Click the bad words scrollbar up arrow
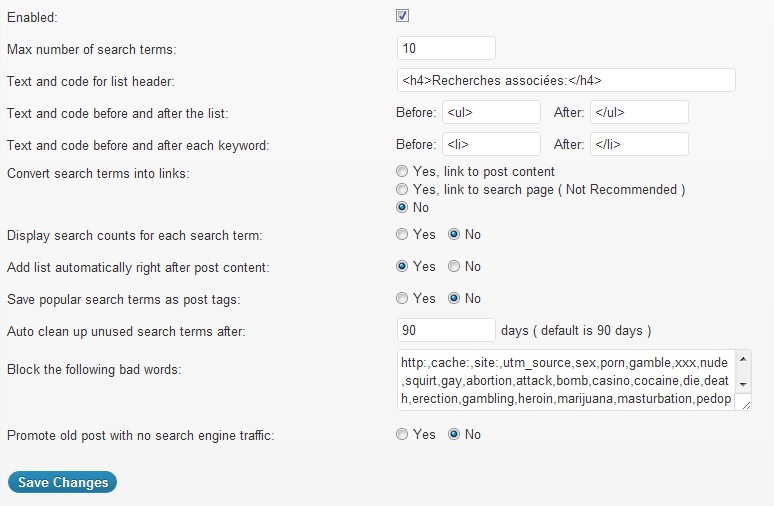 [743, 359]
